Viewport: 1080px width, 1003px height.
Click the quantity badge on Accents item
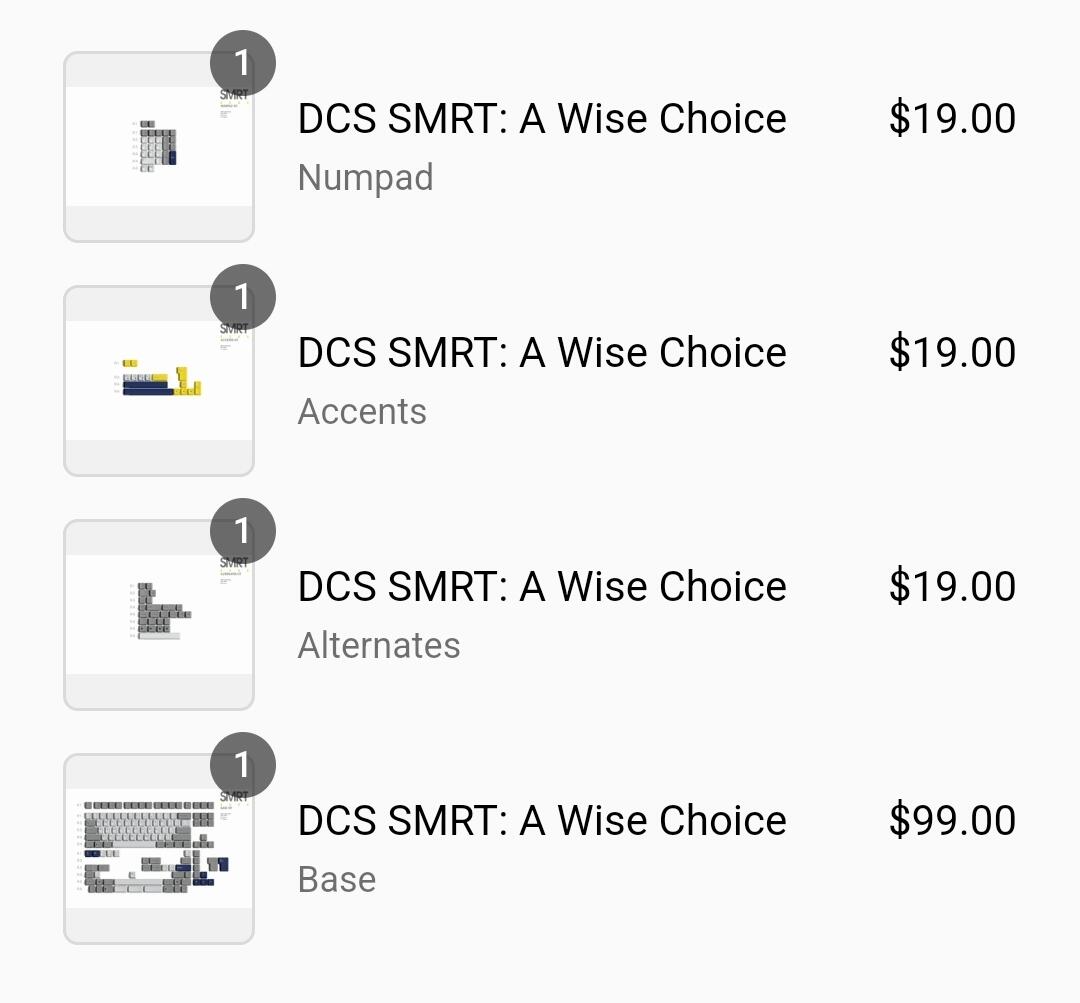(x=242, y=298)
